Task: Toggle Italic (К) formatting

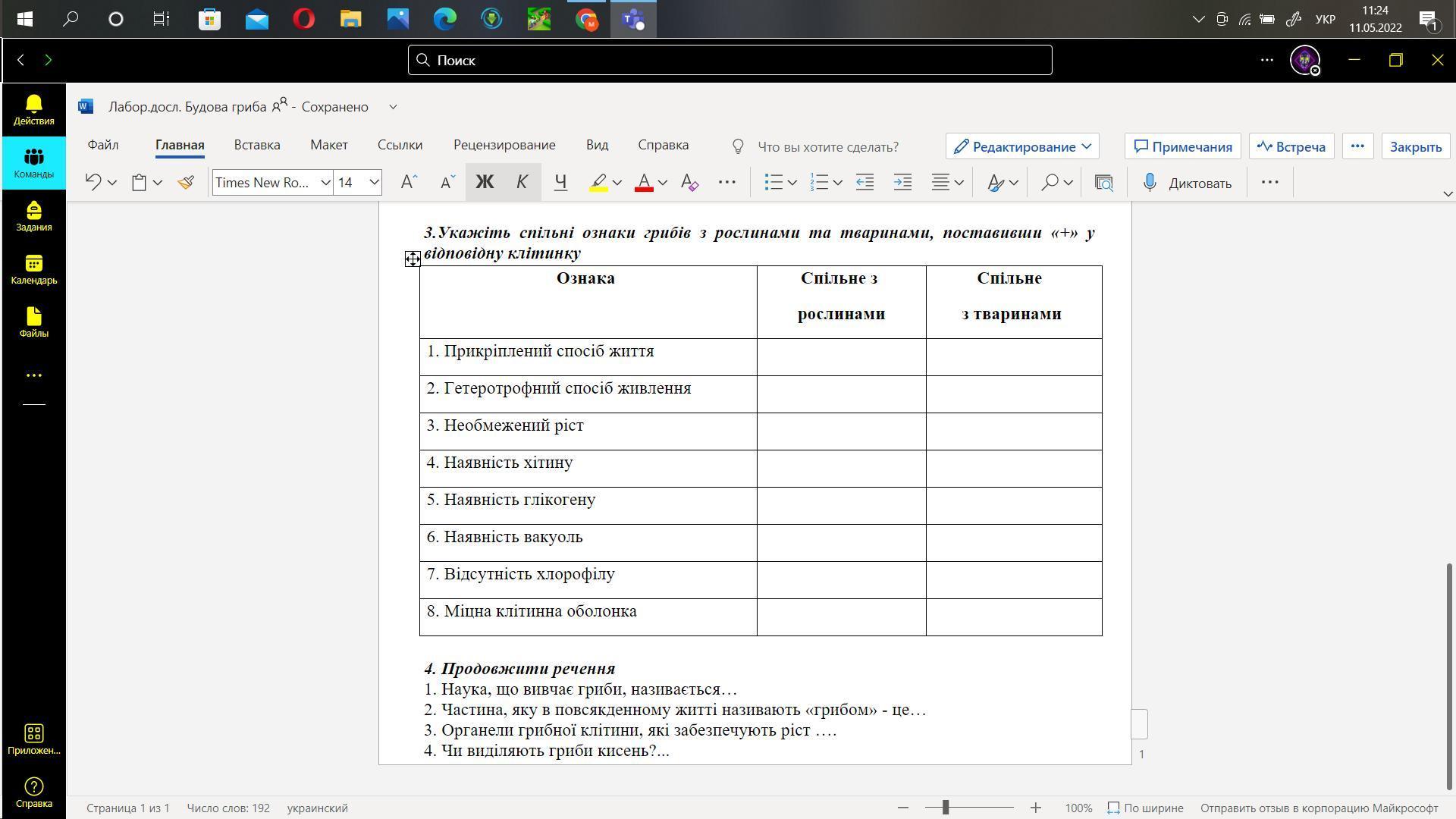Action: click(522, 182)
